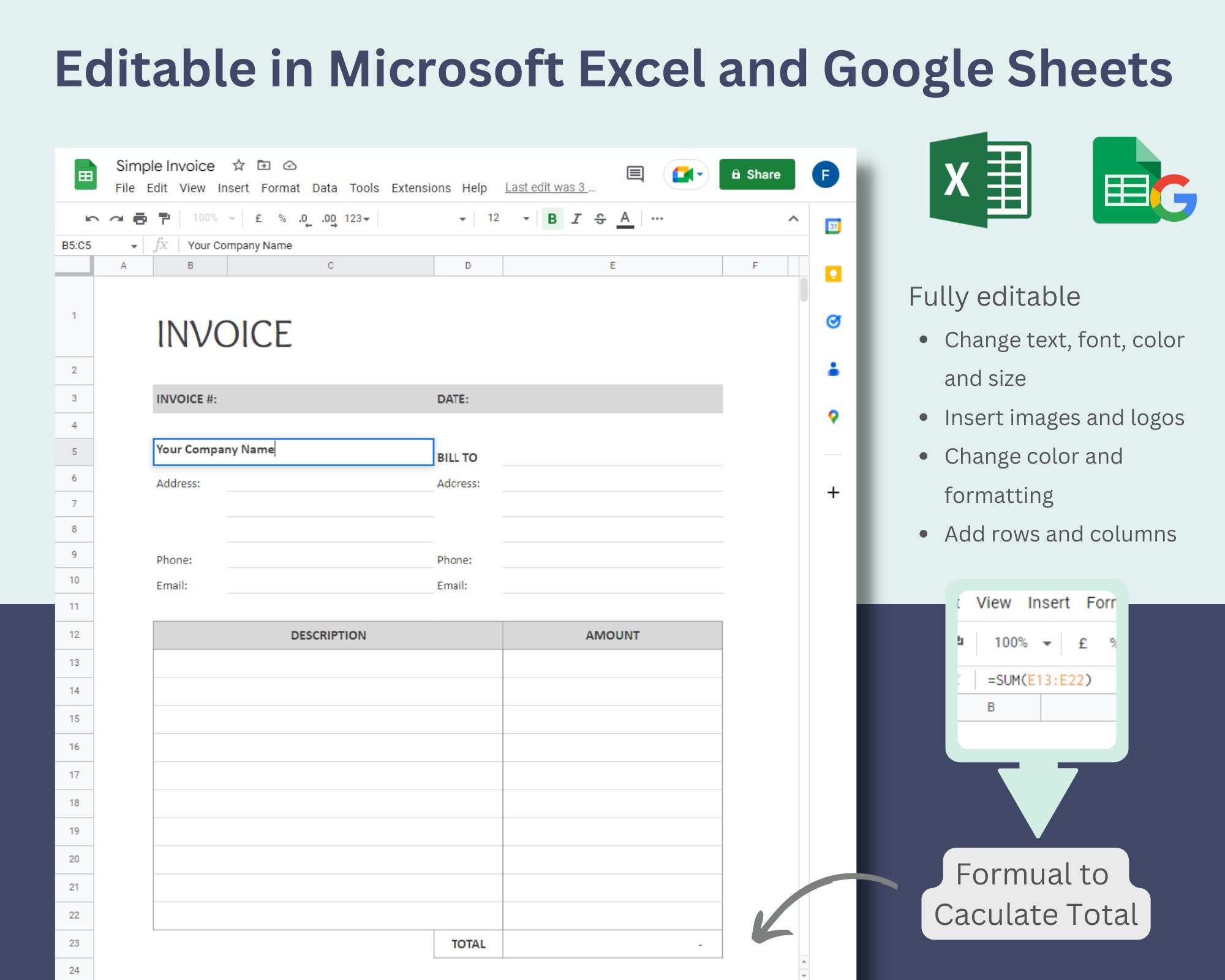The height and width of the screenshot is (980, 1225).
Task: Click the Share button
Action: pos(757,175)
